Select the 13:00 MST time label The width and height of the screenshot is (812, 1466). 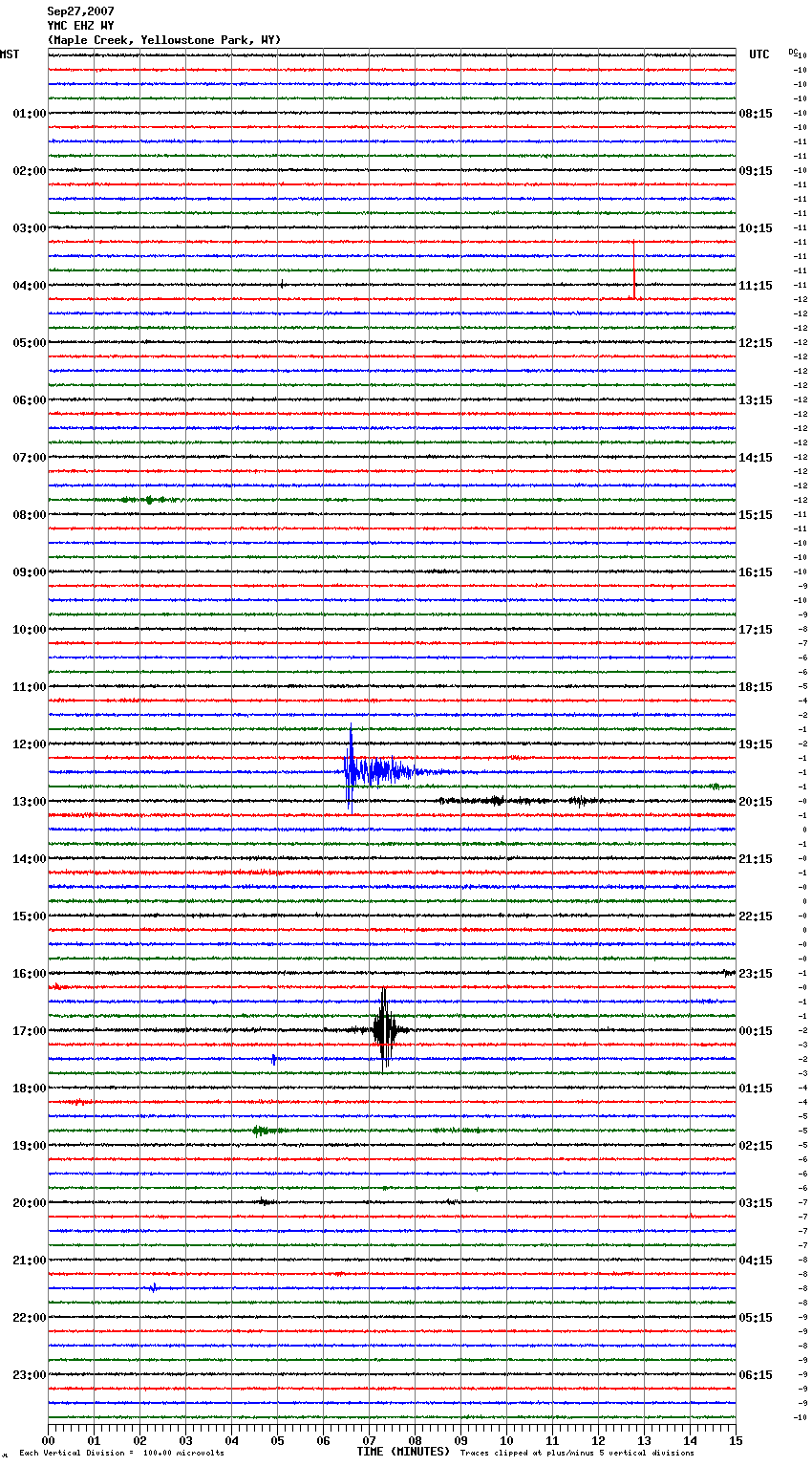pos(30,802)
